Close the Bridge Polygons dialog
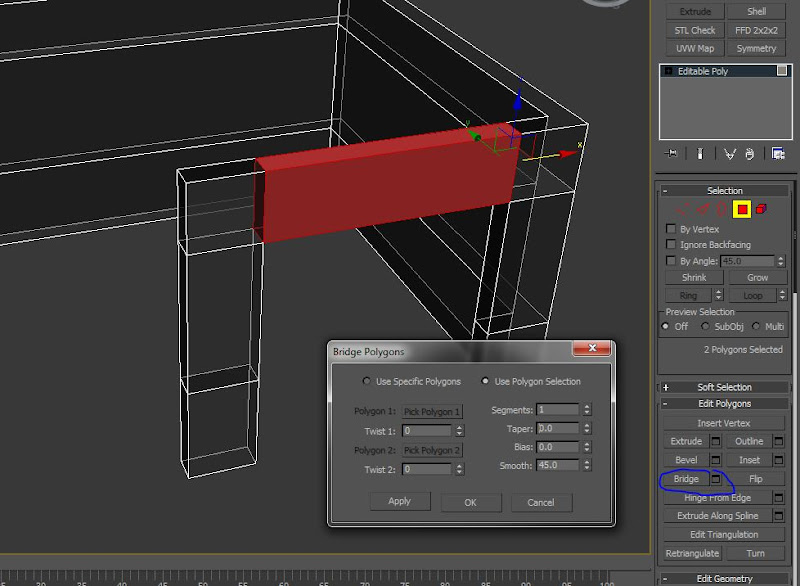The width and height of the screenshot is (800, 586). click(x=592, y=348)
